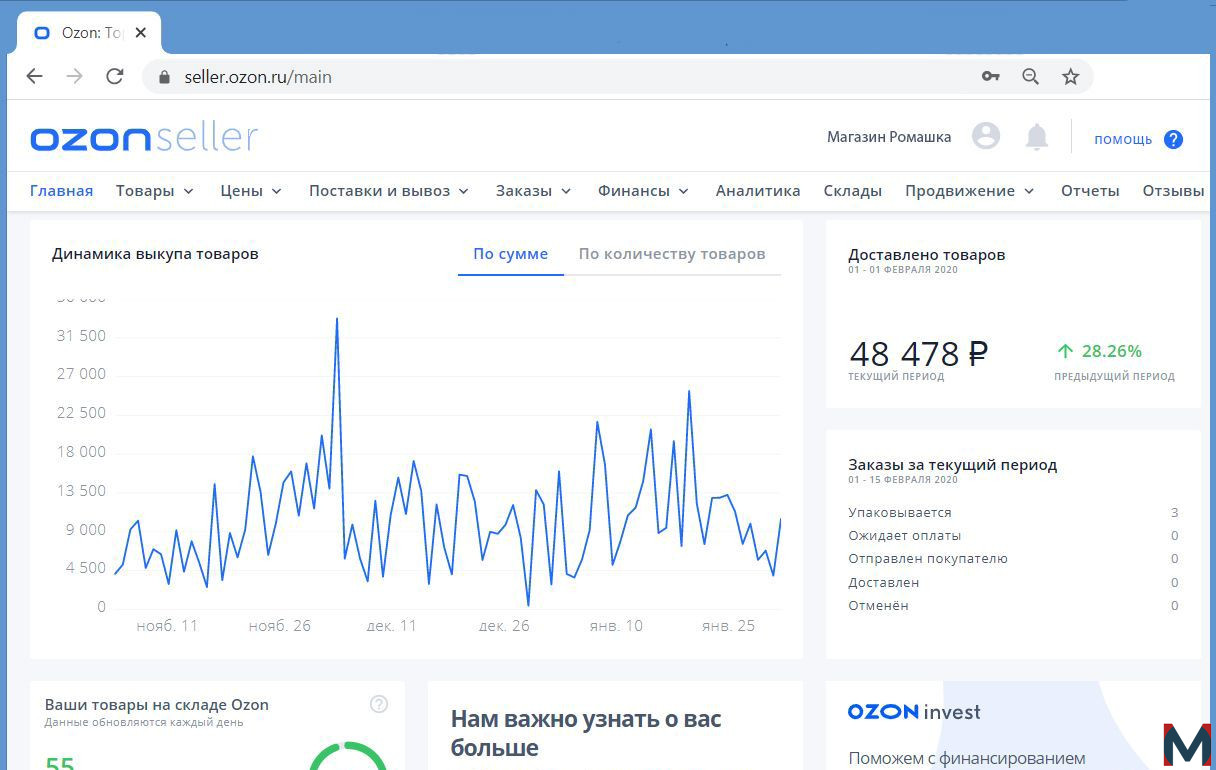The width and height of the screenshot is (1216, 770).
Task: Click the question icon on Ozon warehouse card
Action: pyautogui.click(x=379, y=704)
